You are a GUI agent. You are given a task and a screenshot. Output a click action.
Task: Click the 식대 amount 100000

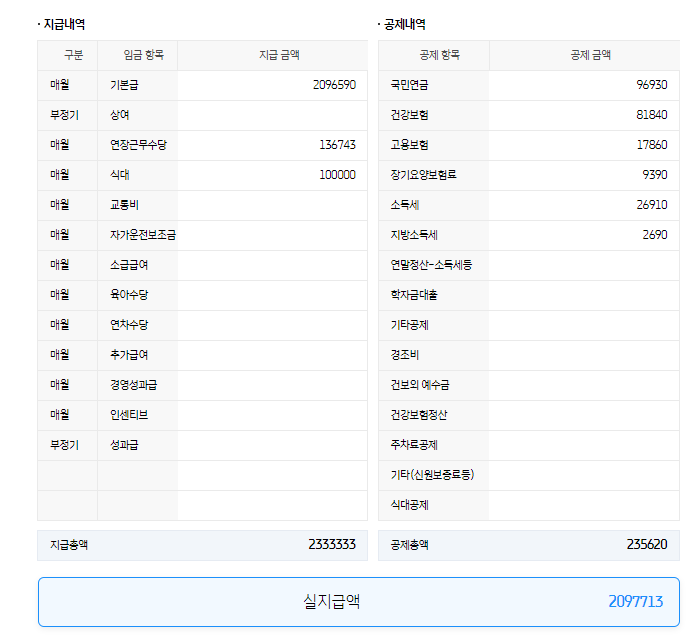[x=337, y=175]
